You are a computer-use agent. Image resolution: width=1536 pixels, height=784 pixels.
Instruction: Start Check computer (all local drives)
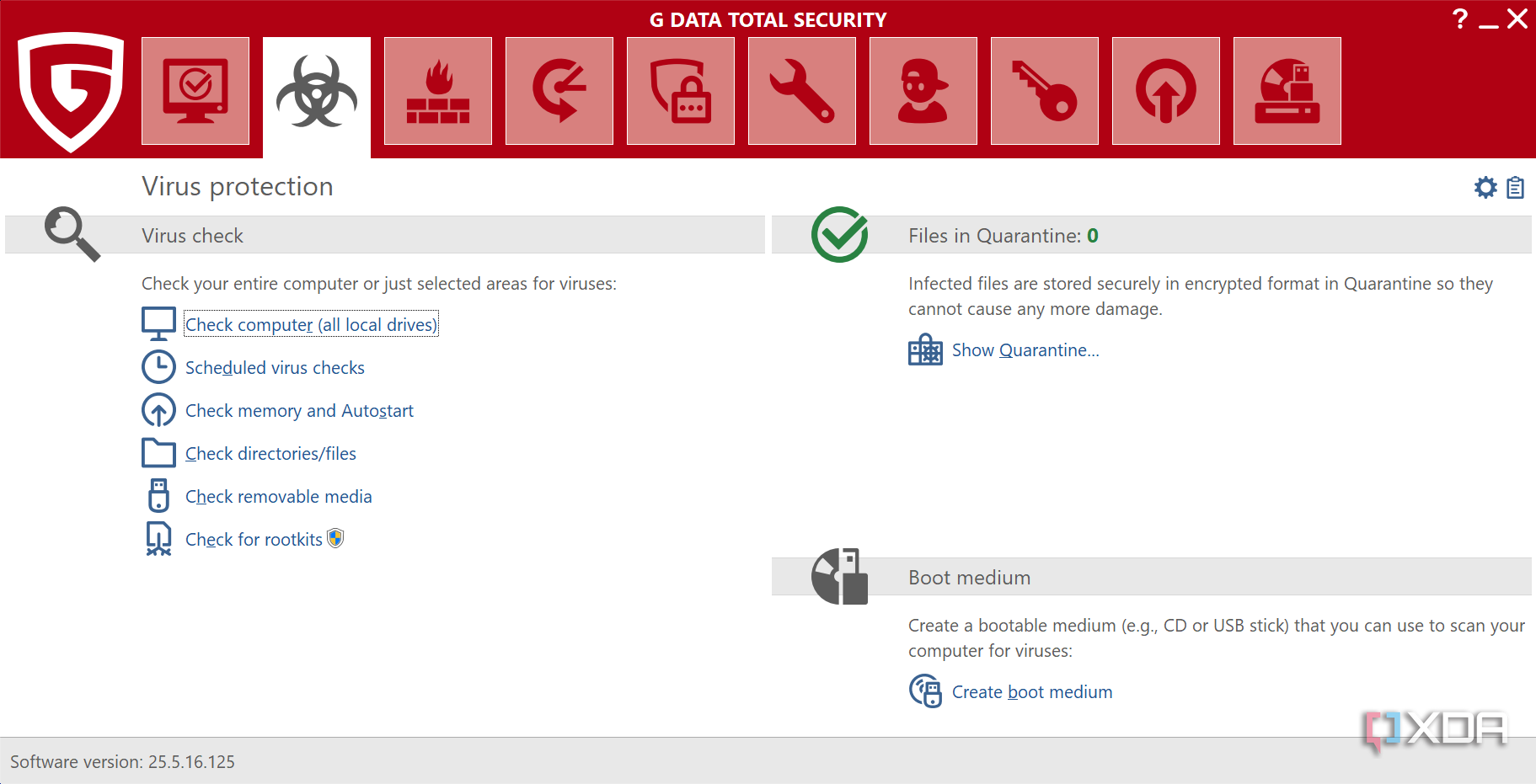(x=311, y=324)
